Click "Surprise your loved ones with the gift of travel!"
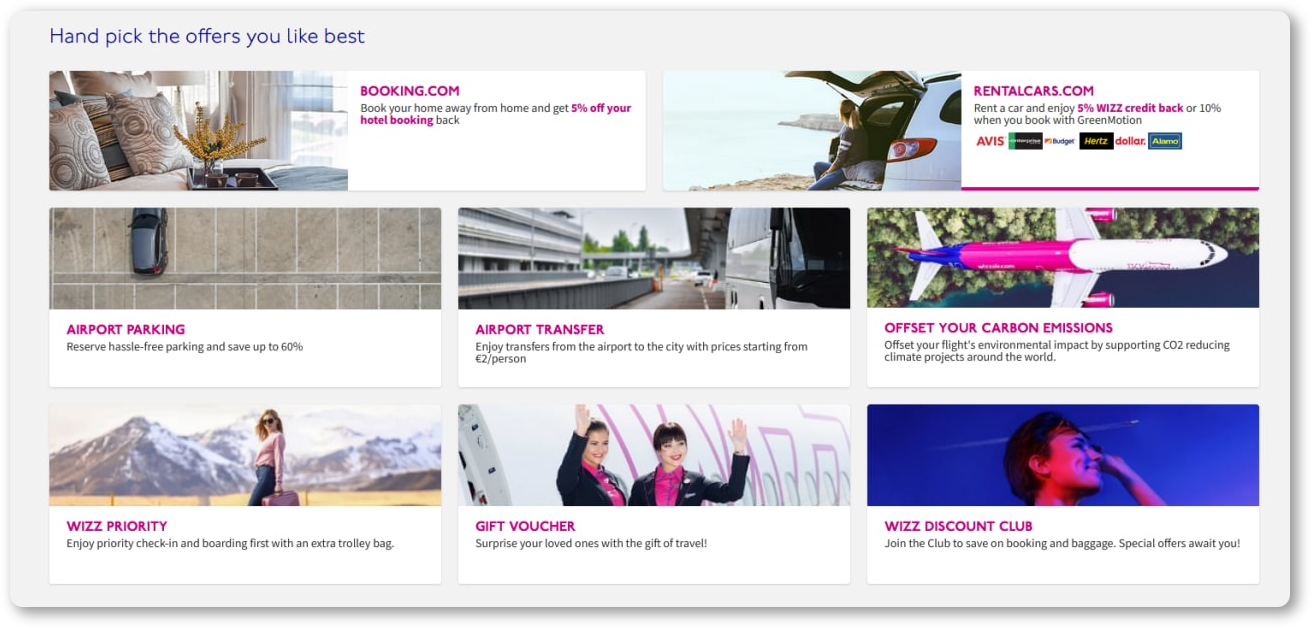The height and width of the screenshot is (628, 1312). click(591, 544)
